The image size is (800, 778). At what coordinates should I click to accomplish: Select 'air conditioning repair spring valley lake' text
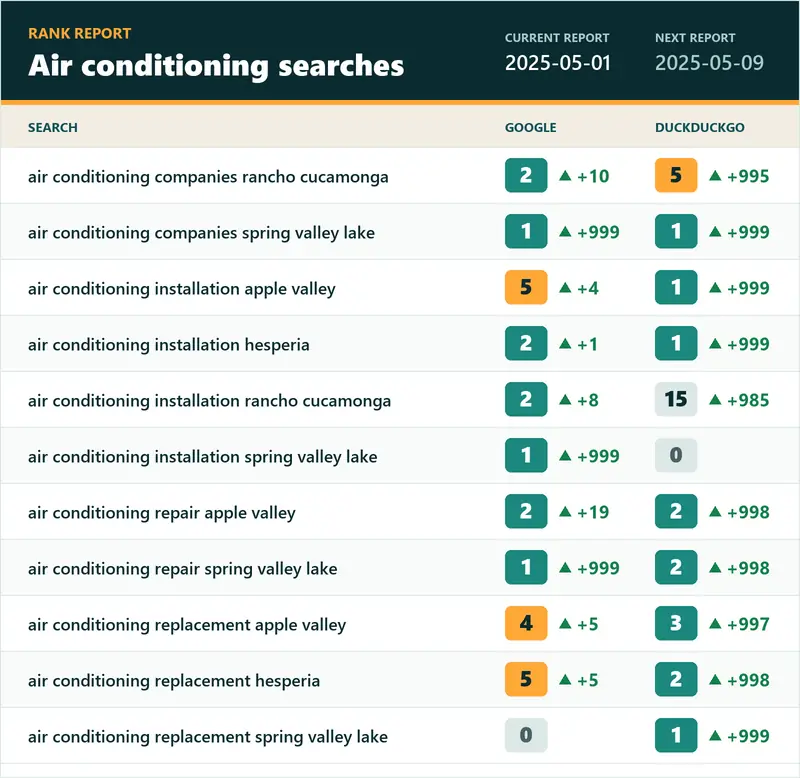click(183, 569)
